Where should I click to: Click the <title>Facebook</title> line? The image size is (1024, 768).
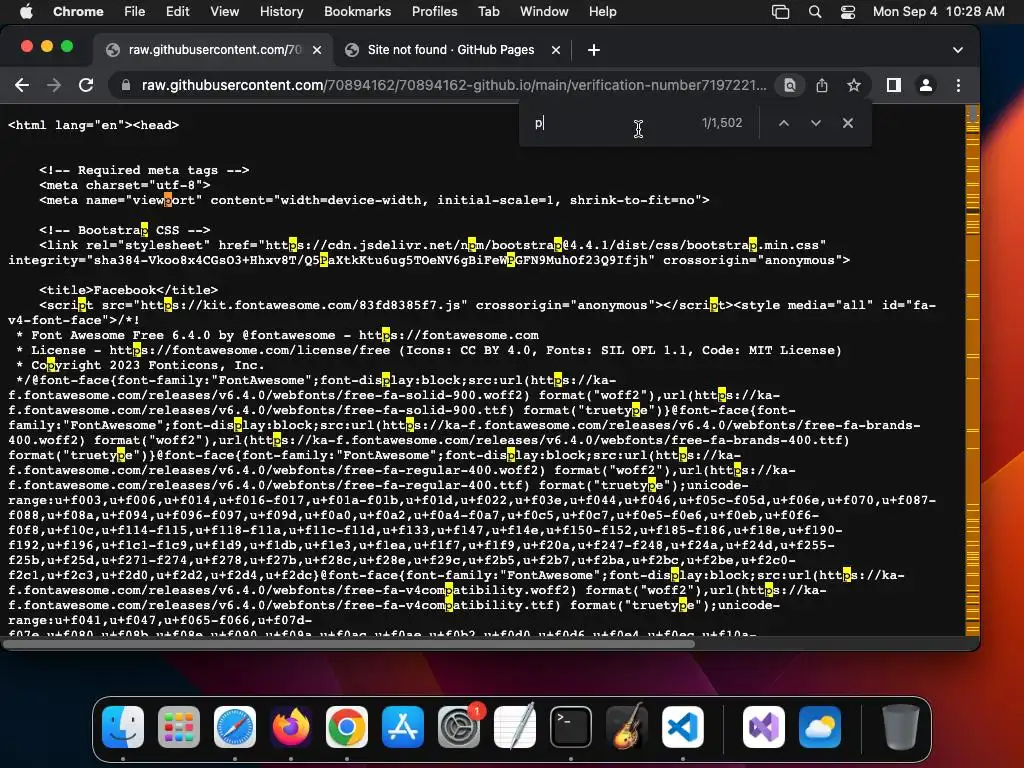[129, 290]
